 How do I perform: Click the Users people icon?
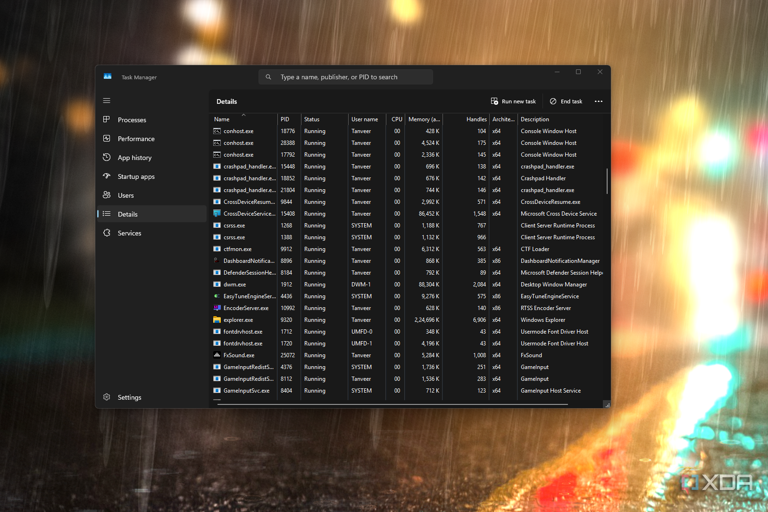pos(106,195)
